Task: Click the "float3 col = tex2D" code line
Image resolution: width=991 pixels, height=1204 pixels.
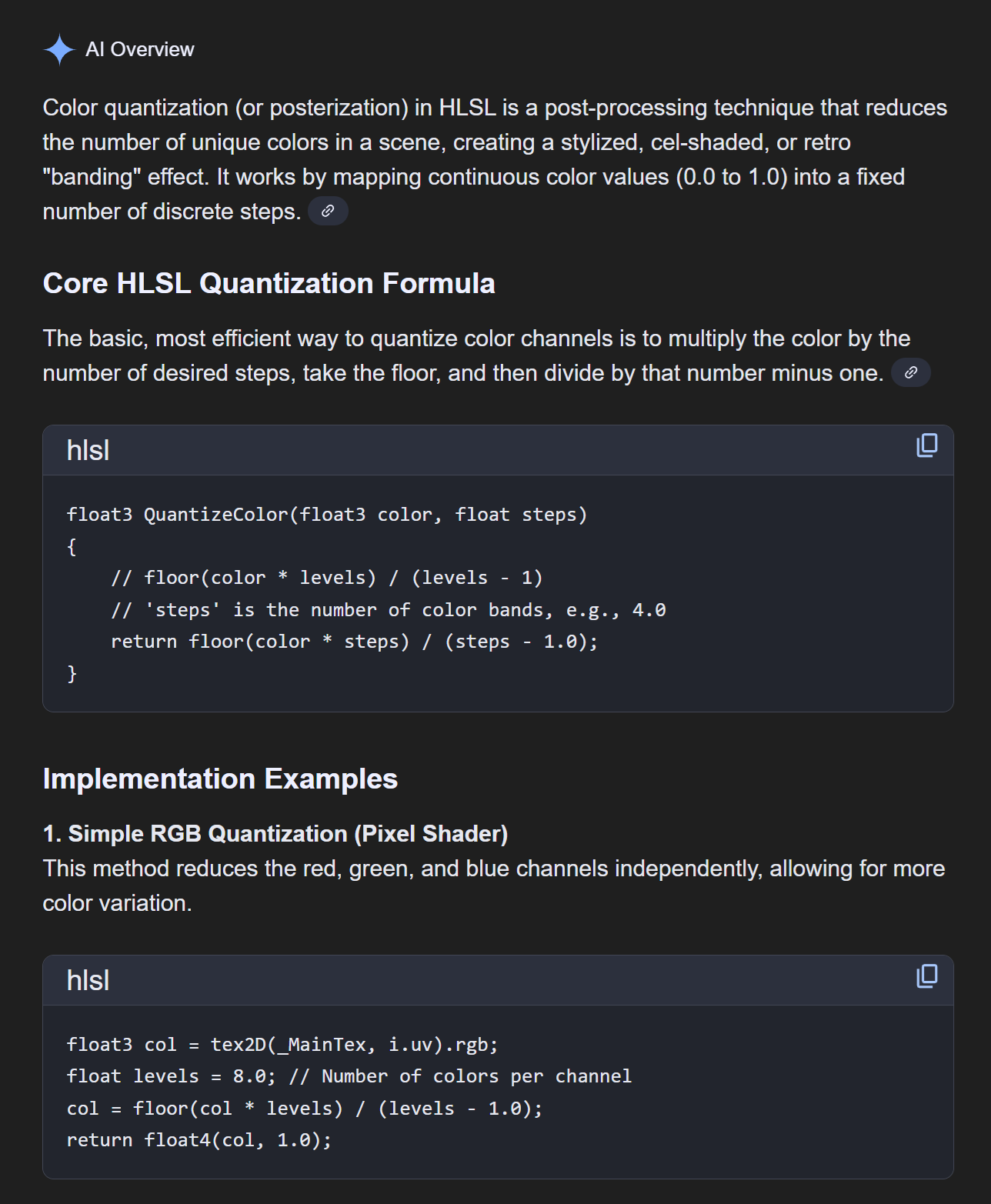Action: click(x=282, y=1045)
